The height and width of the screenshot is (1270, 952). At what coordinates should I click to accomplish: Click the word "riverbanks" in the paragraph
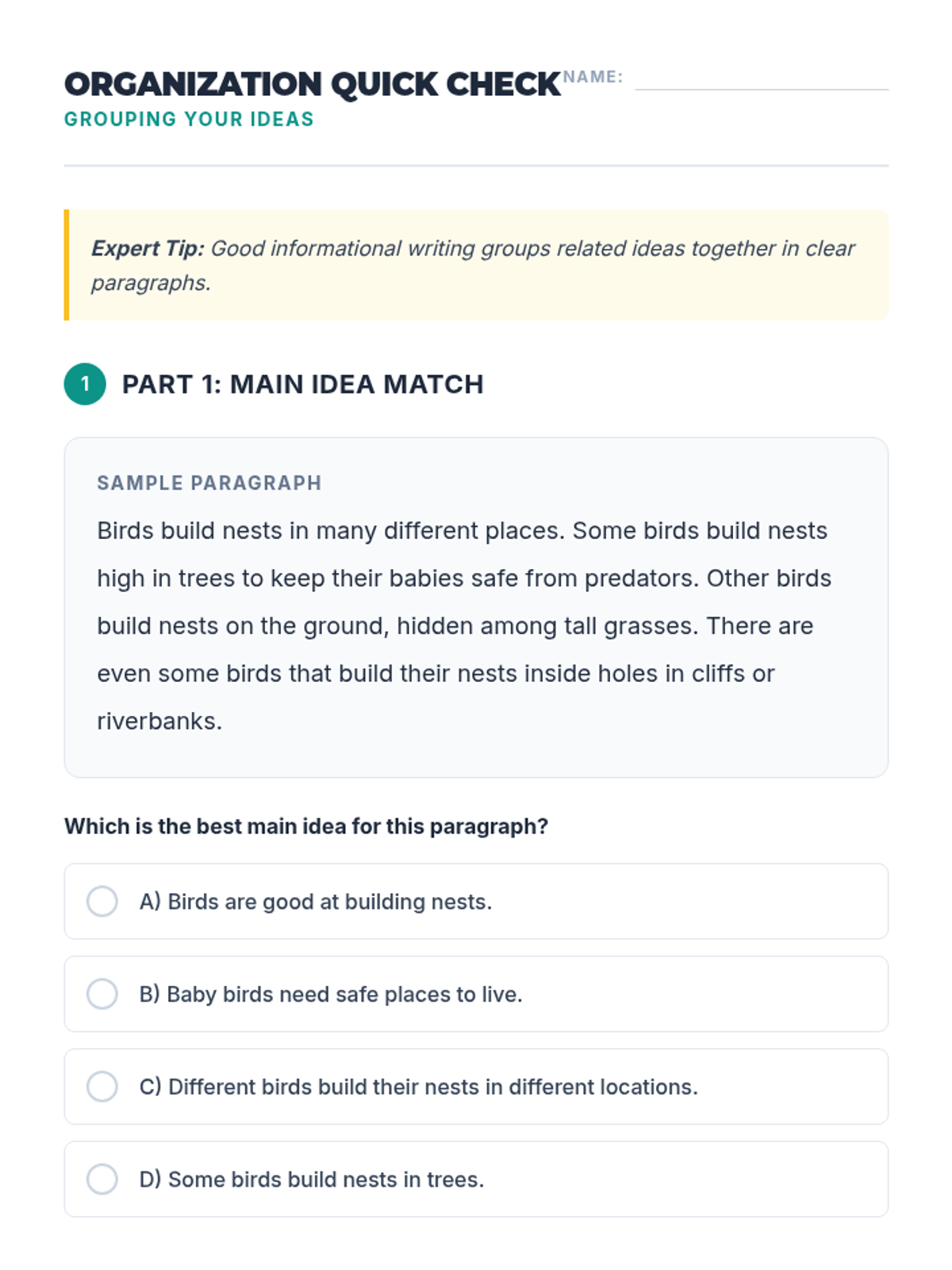(x=157, y=721)
